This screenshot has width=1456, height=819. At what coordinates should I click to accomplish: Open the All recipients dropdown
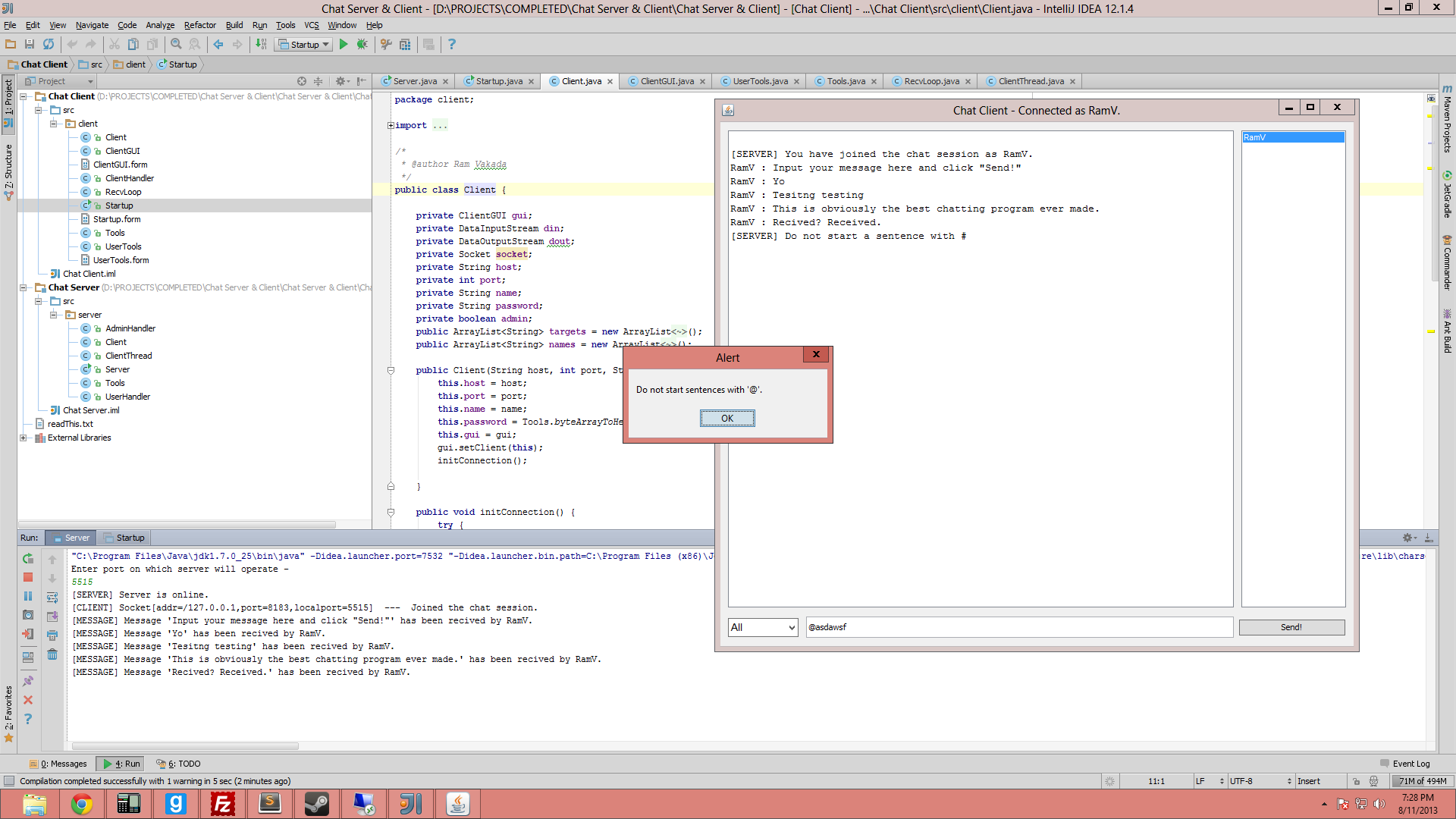(762, 627)
